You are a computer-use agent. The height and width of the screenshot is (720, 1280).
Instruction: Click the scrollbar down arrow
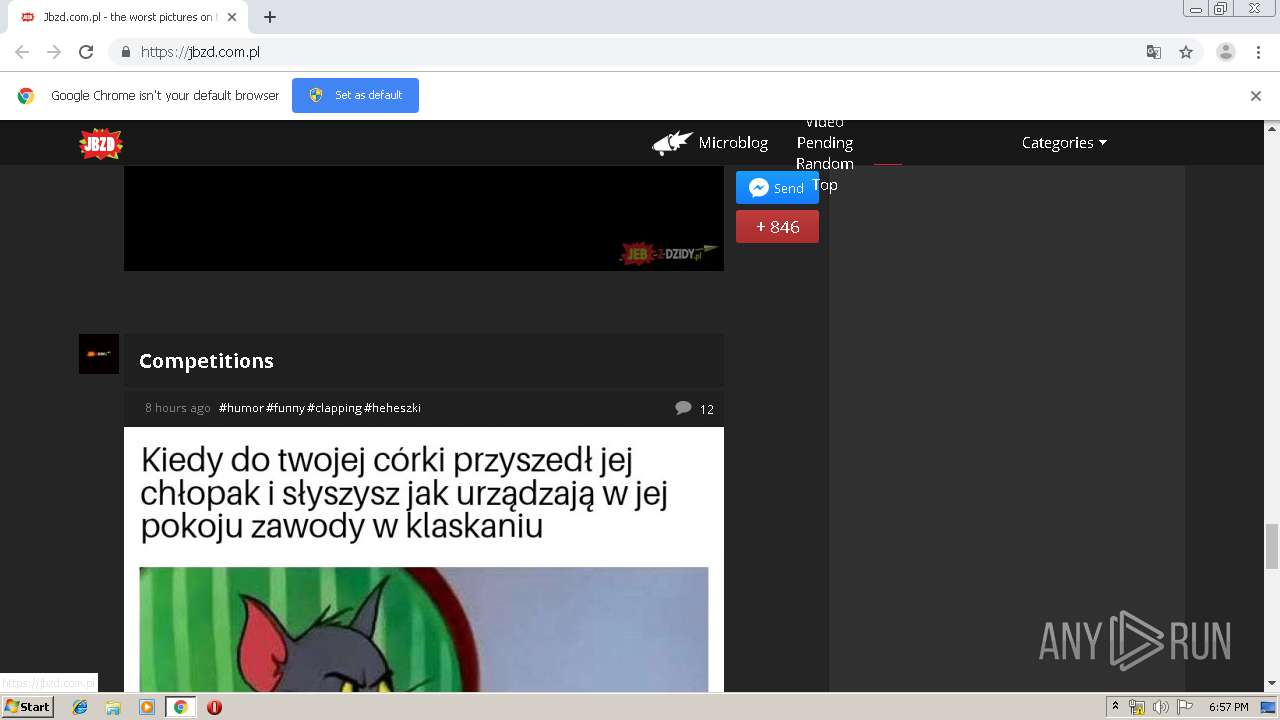[1272, 684]
